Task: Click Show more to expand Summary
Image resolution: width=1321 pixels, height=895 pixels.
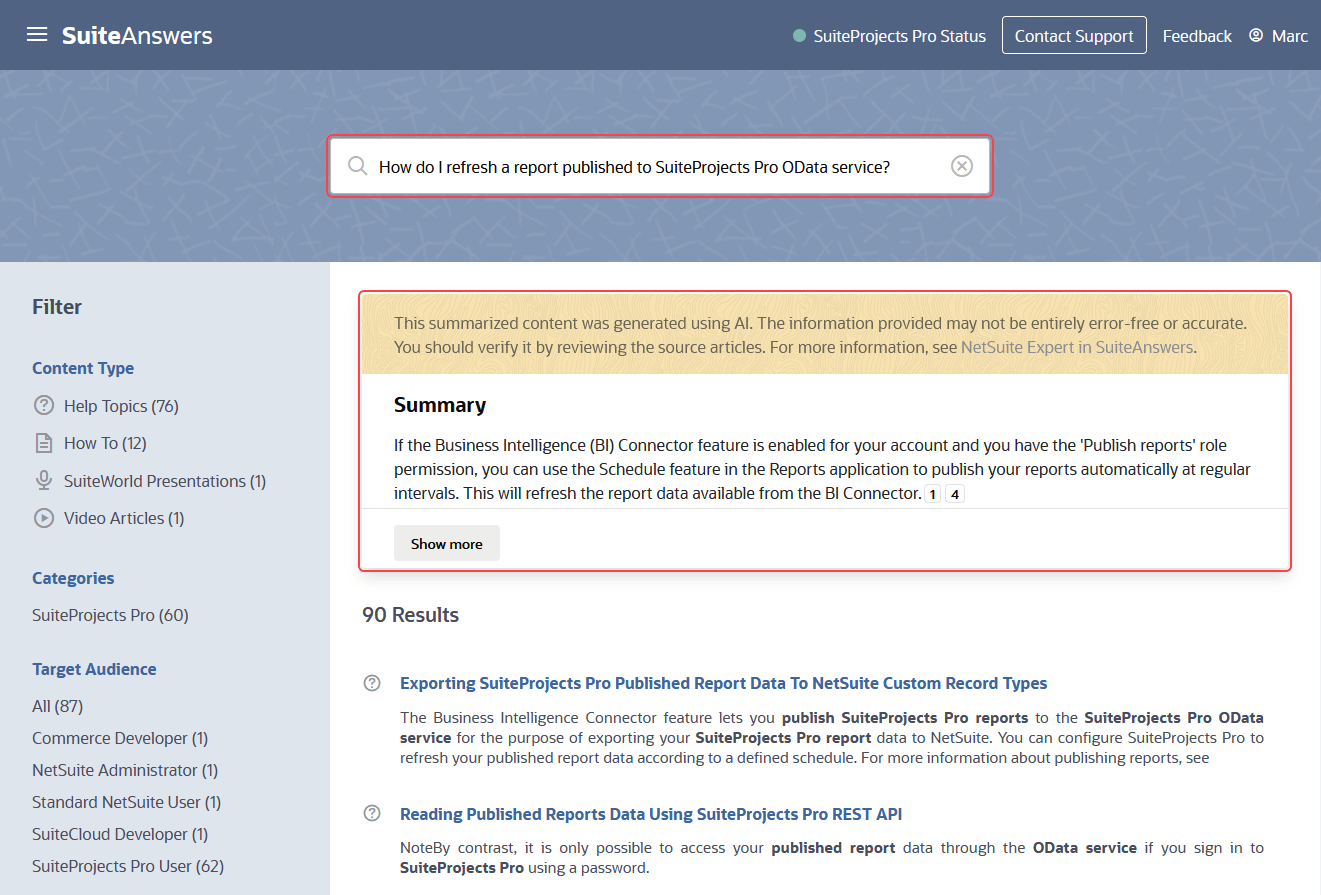Action: (x=446, y=543)
